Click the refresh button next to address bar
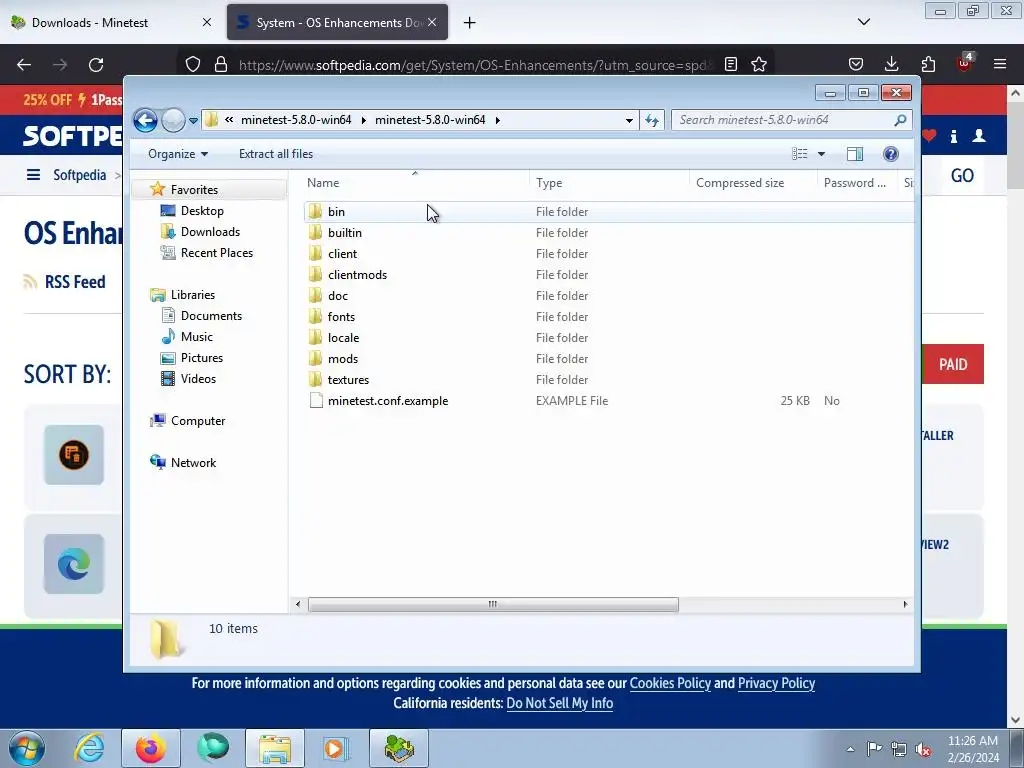 click(x=652, y=120)
